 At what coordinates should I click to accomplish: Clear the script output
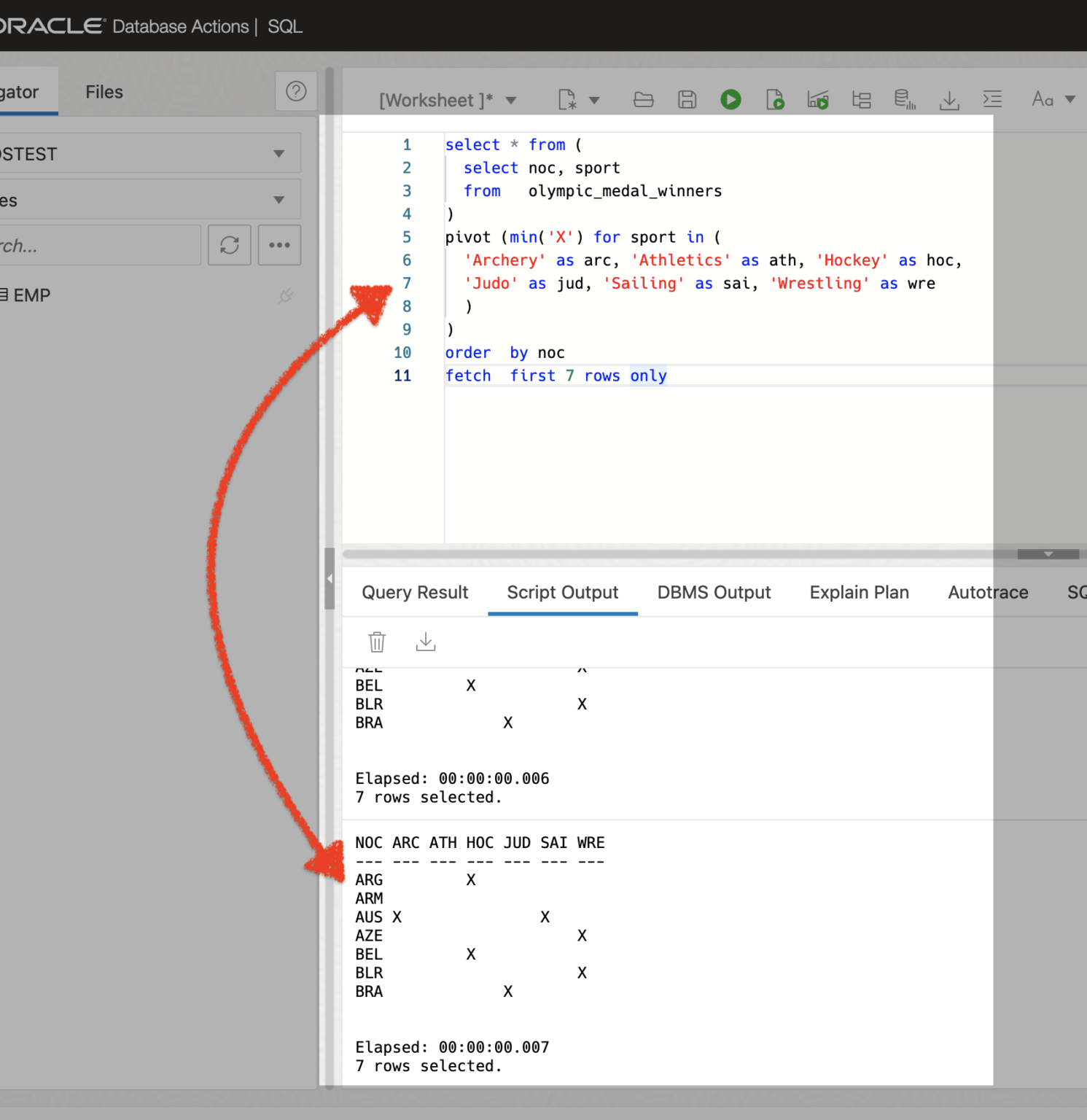click(x=377, y=642)
